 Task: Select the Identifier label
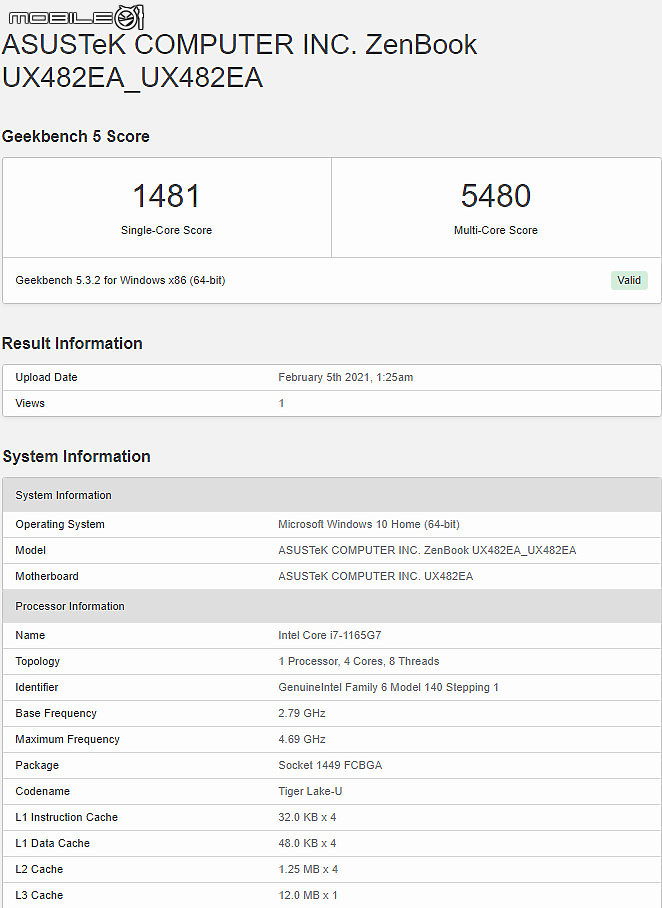pyautogui.click(x=37, y=687)
